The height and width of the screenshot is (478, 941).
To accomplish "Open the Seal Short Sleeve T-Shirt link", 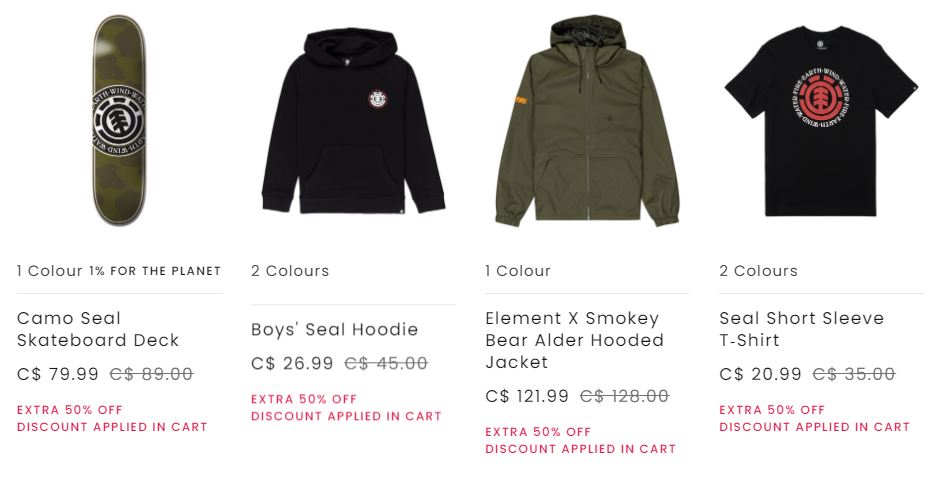I will coord(801,329).
